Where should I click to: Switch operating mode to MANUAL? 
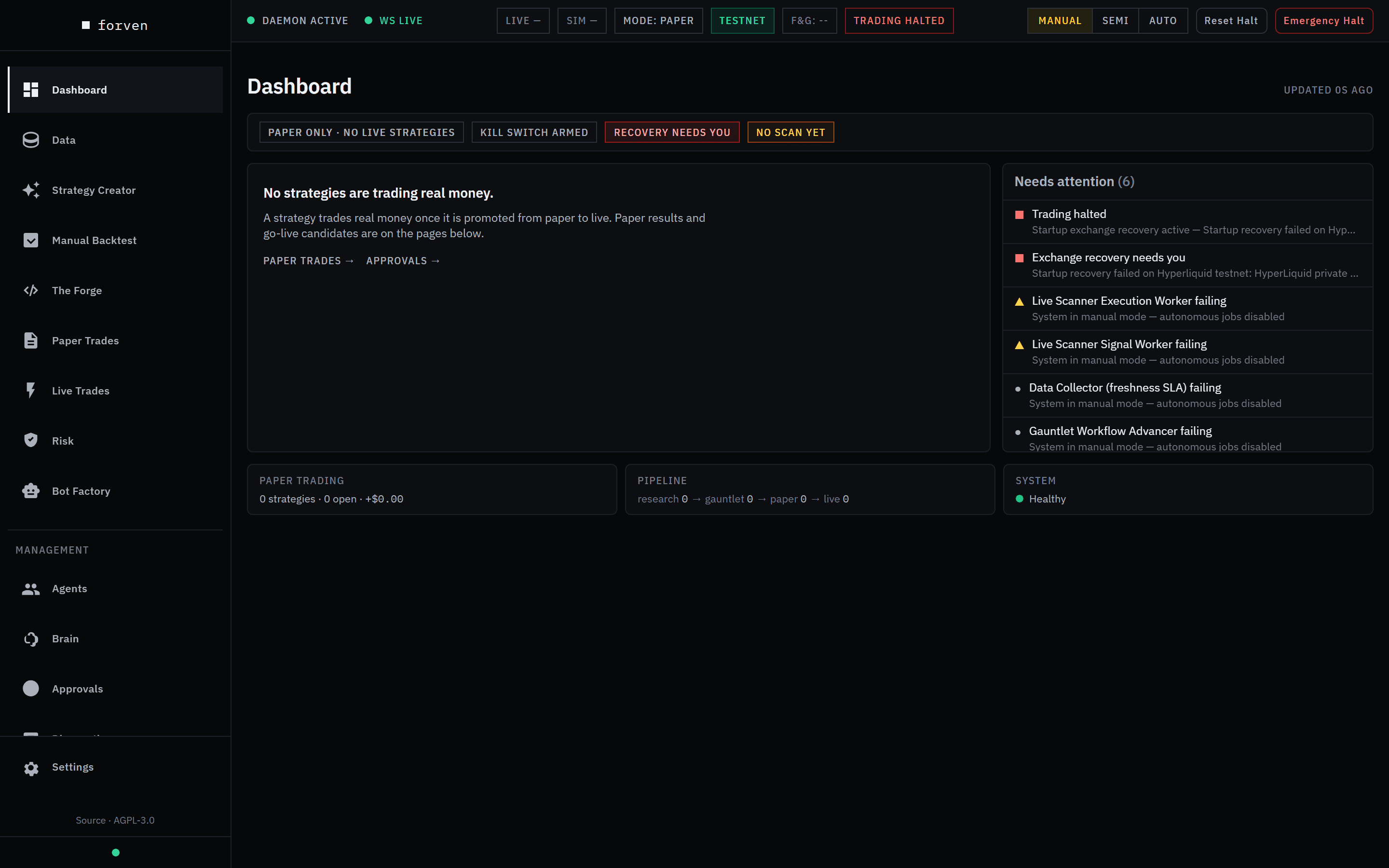[1060, 21]
